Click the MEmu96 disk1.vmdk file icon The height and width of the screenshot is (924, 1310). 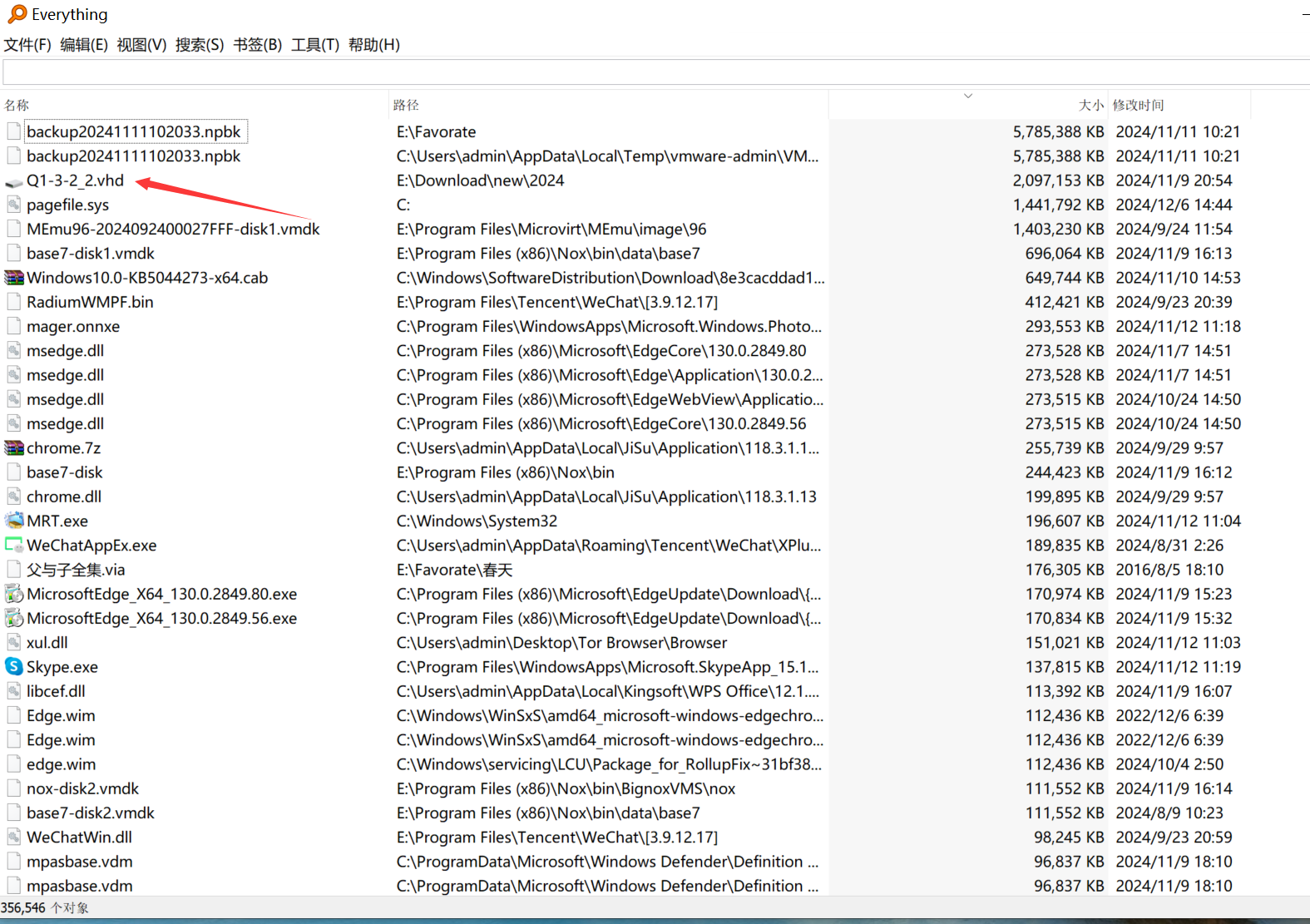(x=14, y=229)
